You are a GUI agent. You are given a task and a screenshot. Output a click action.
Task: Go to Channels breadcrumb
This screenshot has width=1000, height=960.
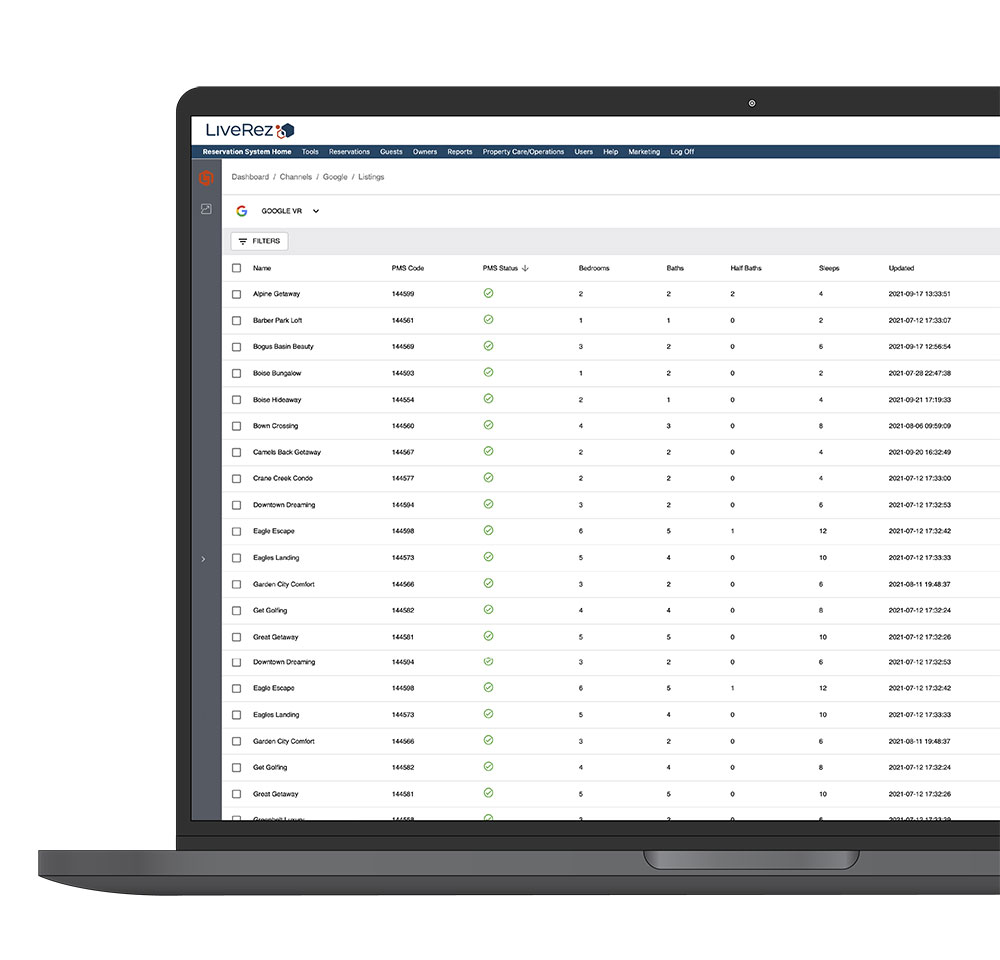point(296,177)
